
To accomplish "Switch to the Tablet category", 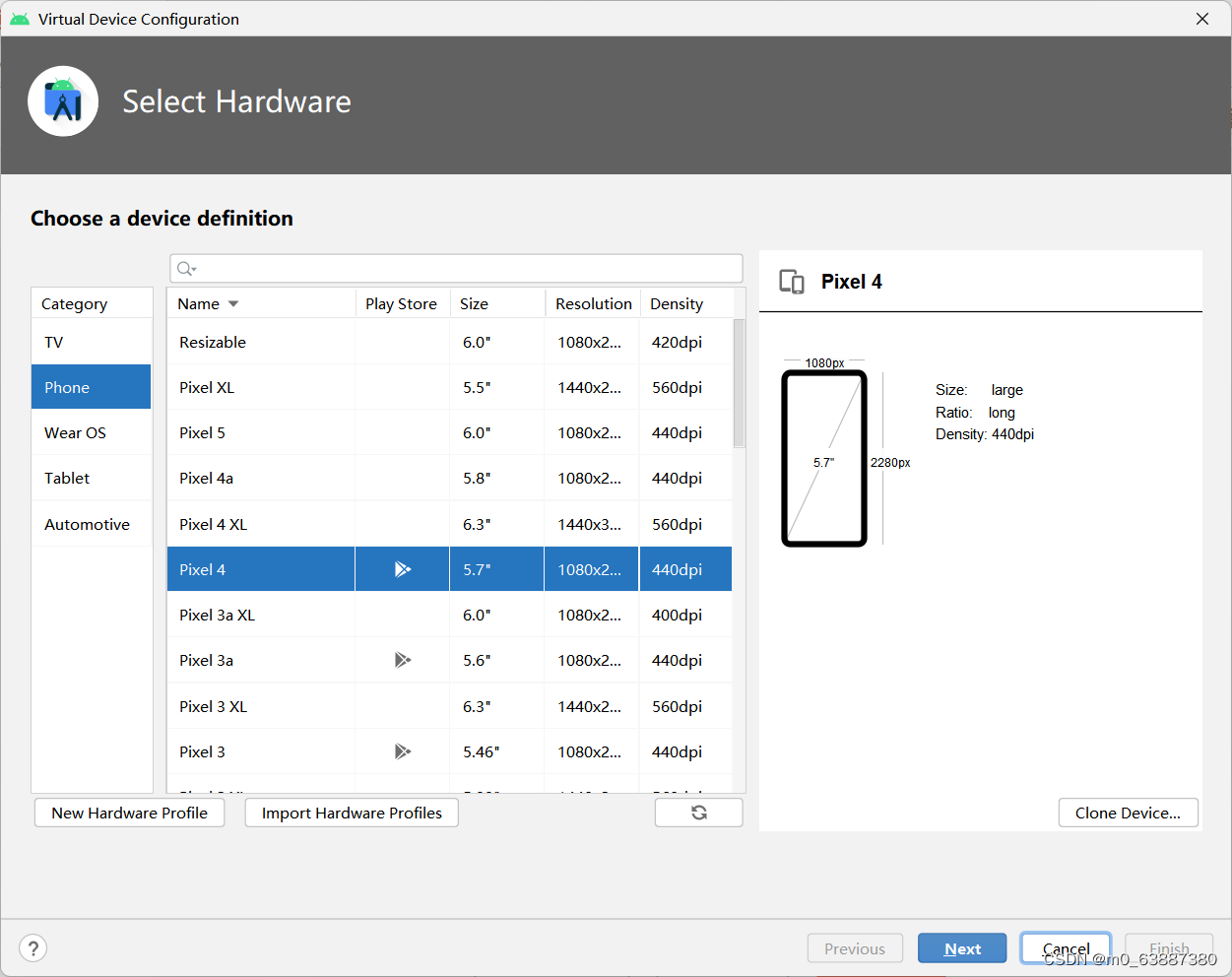I will 92,478.
